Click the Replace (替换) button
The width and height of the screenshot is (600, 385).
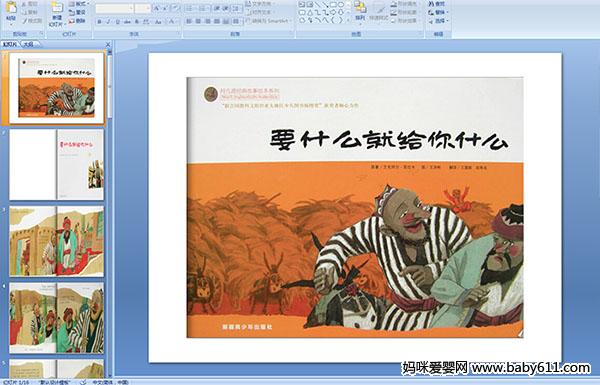(x=437, y=12)
